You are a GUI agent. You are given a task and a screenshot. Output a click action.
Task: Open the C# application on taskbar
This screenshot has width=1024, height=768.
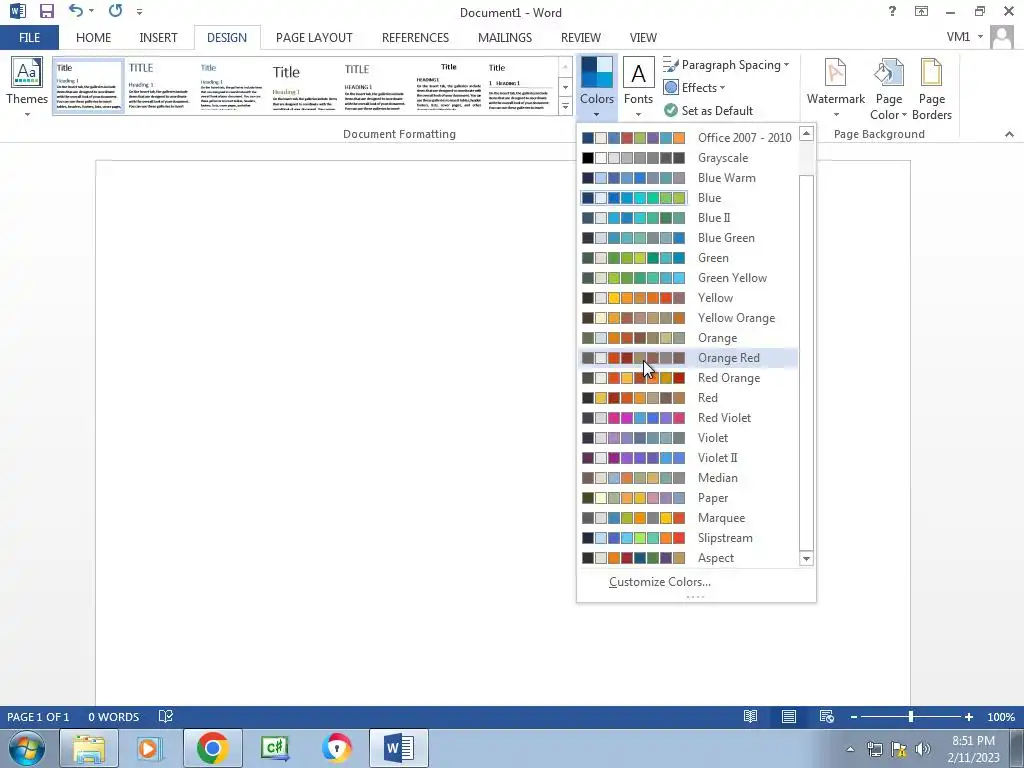274,748
